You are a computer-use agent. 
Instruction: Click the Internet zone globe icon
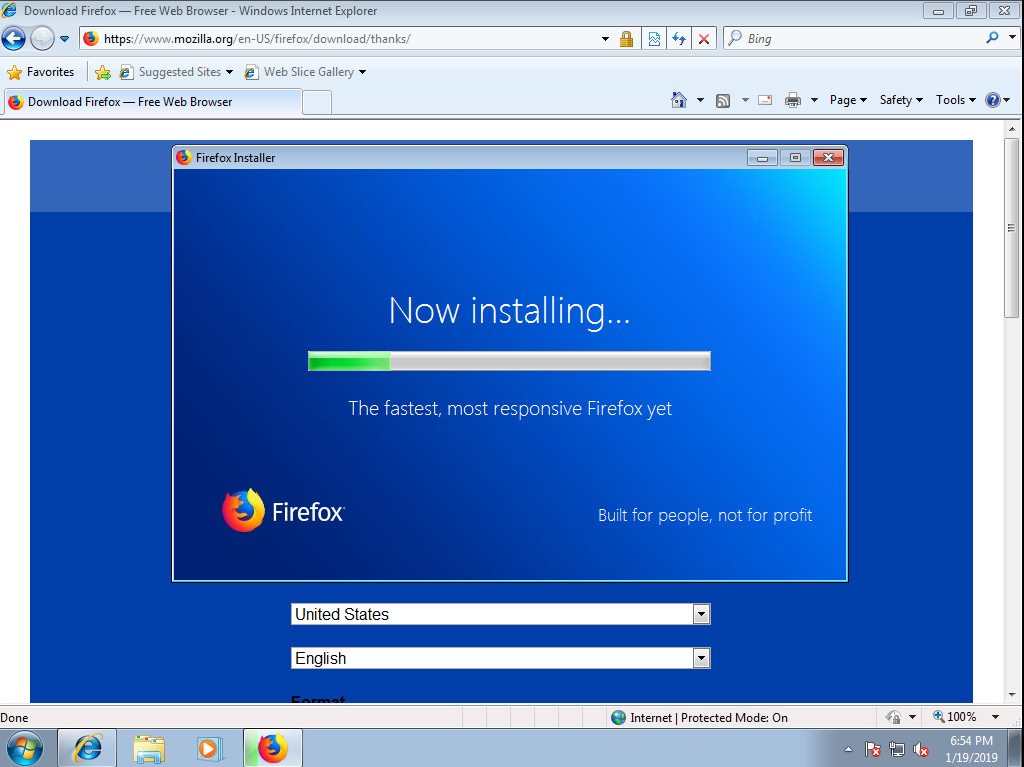pyautogui.click(x=618, y=717)
